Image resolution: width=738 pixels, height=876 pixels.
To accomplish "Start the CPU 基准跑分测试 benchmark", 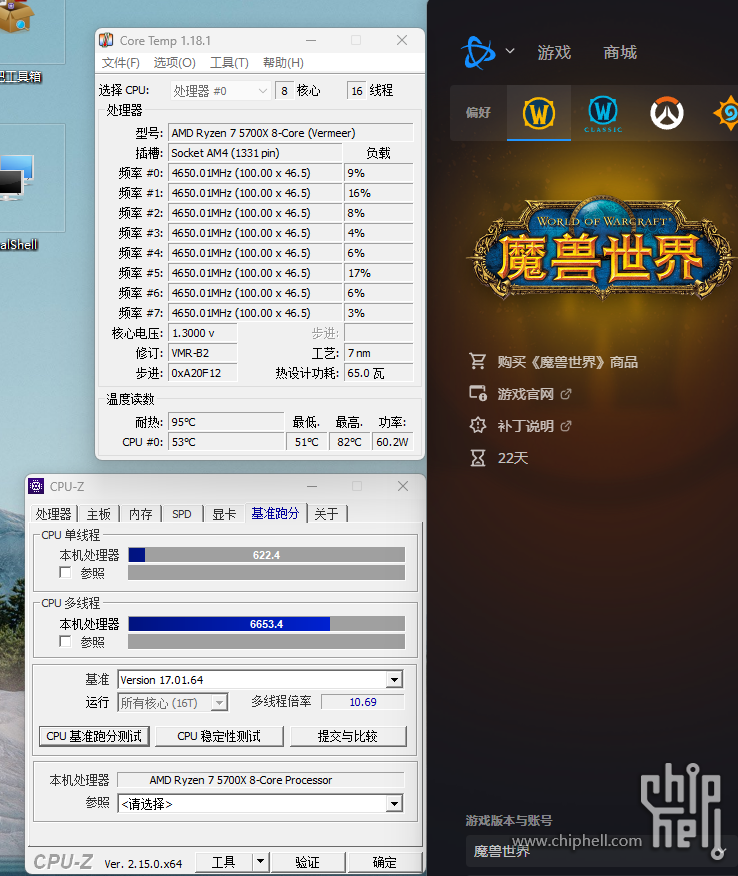I will click(x=94, y=736).
